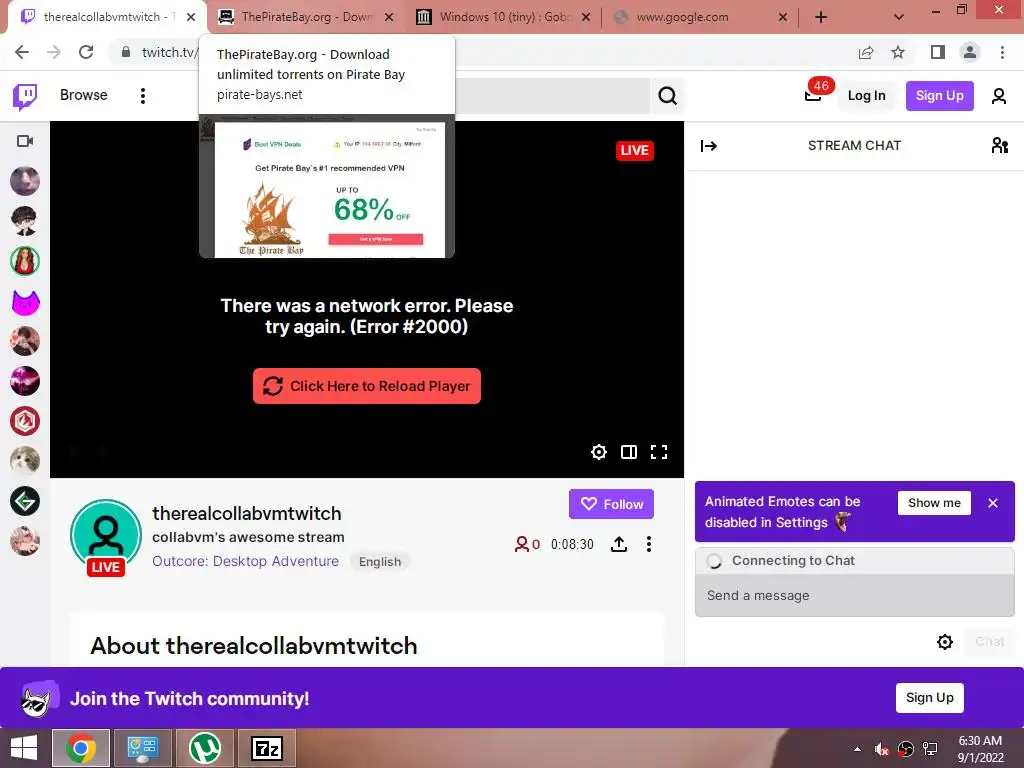Open the notifications inbox with 46 badge
This screenshot has height=768, width=1024.
point(813,95)
